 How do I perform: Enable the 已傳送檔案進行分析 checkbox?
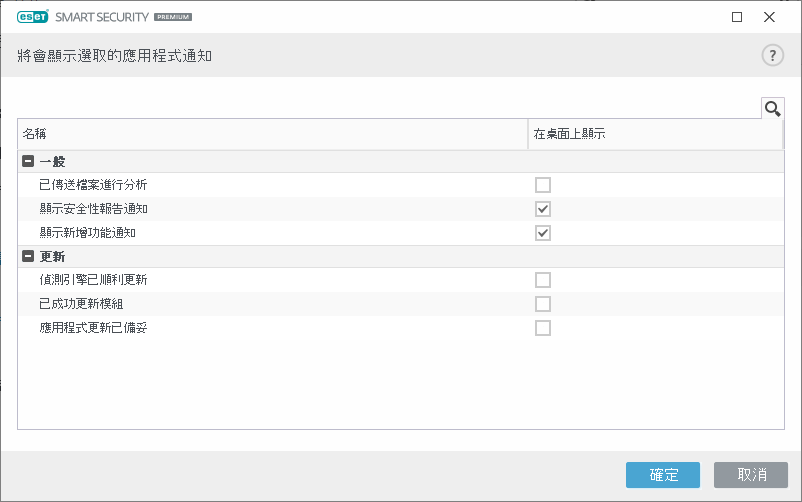click(x=543, y=185)
